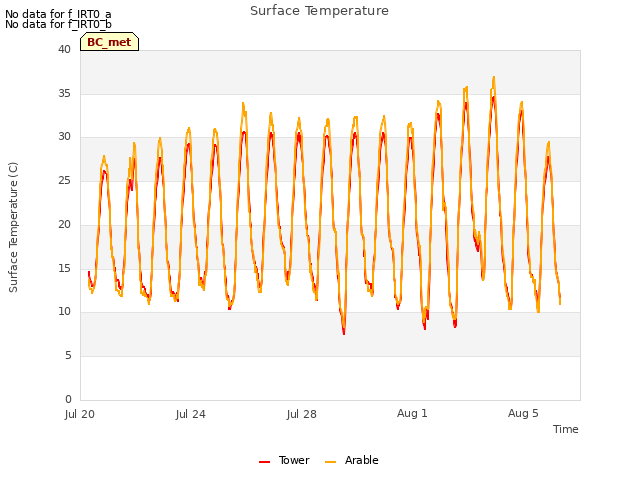Click the 25 y-axis tick label
The height and width of the screenshot is (480, 640).
point(64,180)
